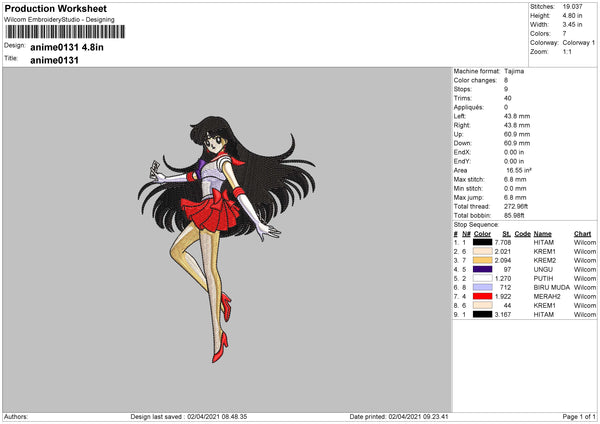Select the KREM1 swatch in stop row 2

pos(482,251)
